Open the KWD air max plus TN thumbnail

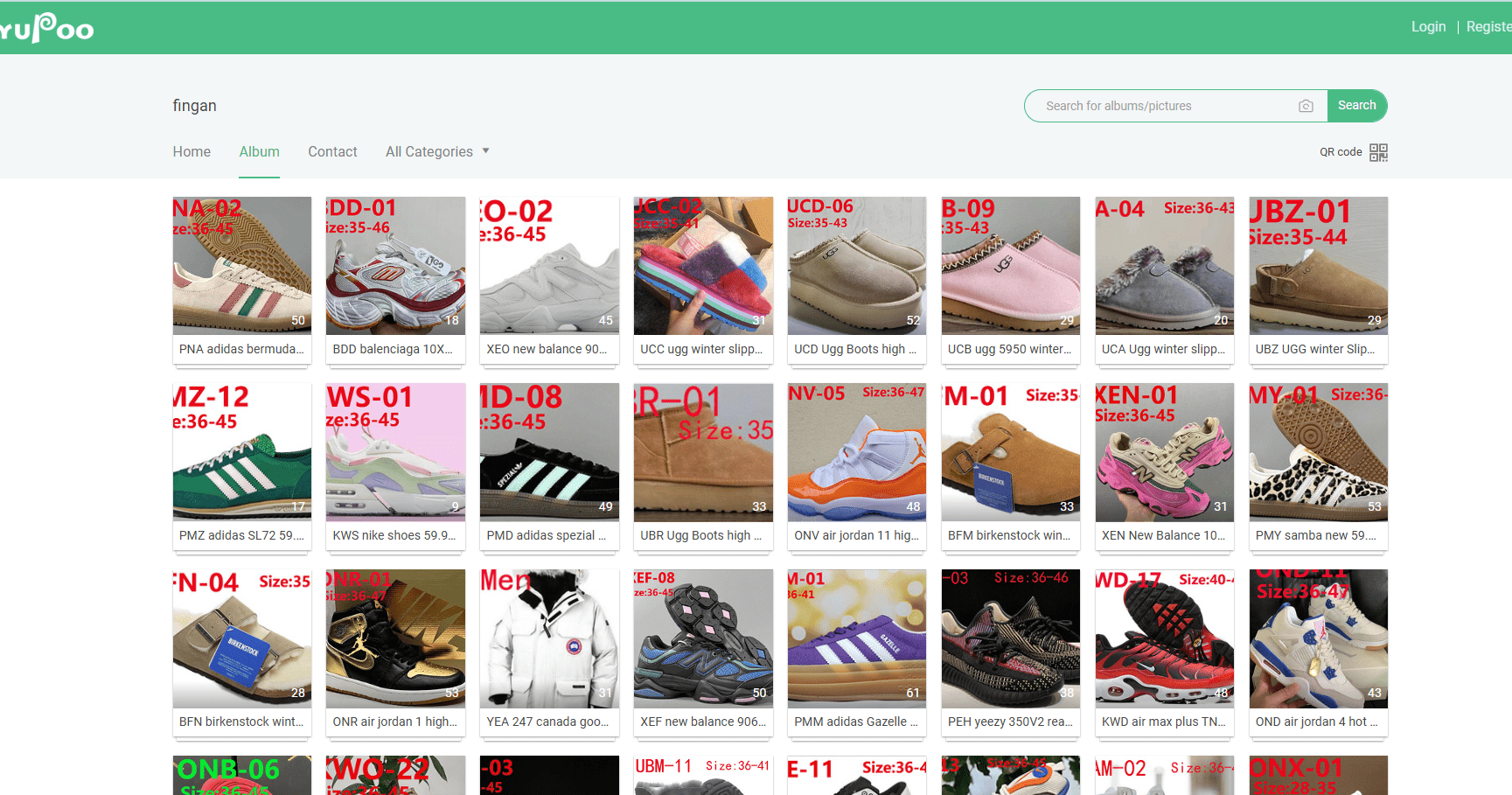coord(1165,638)
